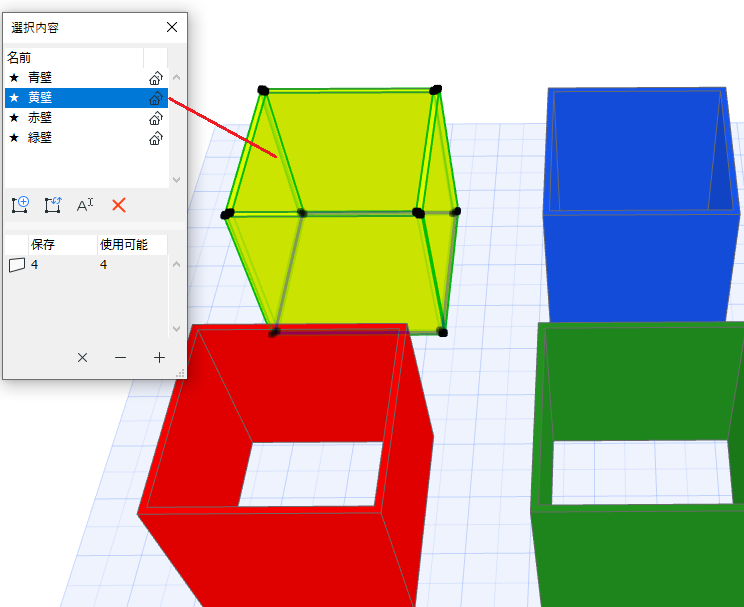Click name list scroll down arrow
The image size is (744, 607).
[x=177, y=180]
